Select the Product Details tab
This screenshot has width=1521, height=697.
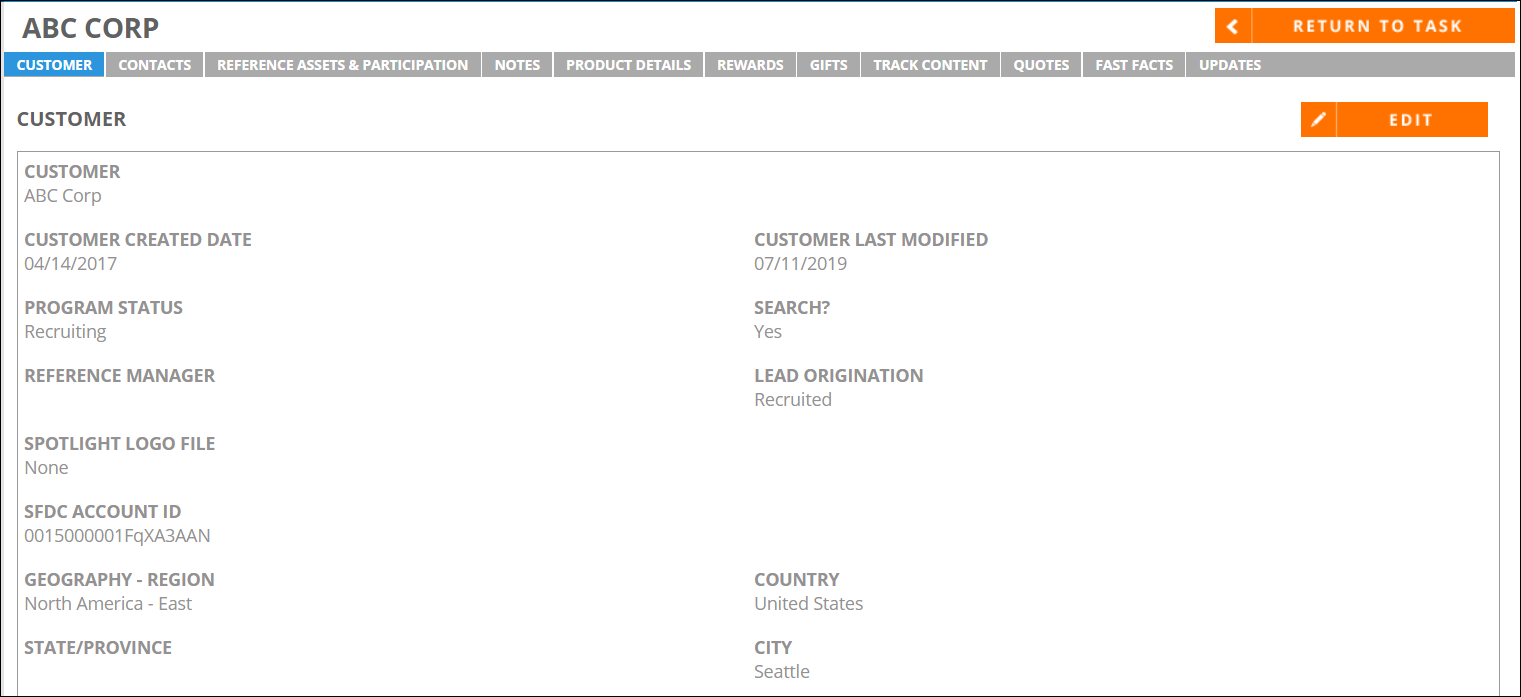point(629,65)
